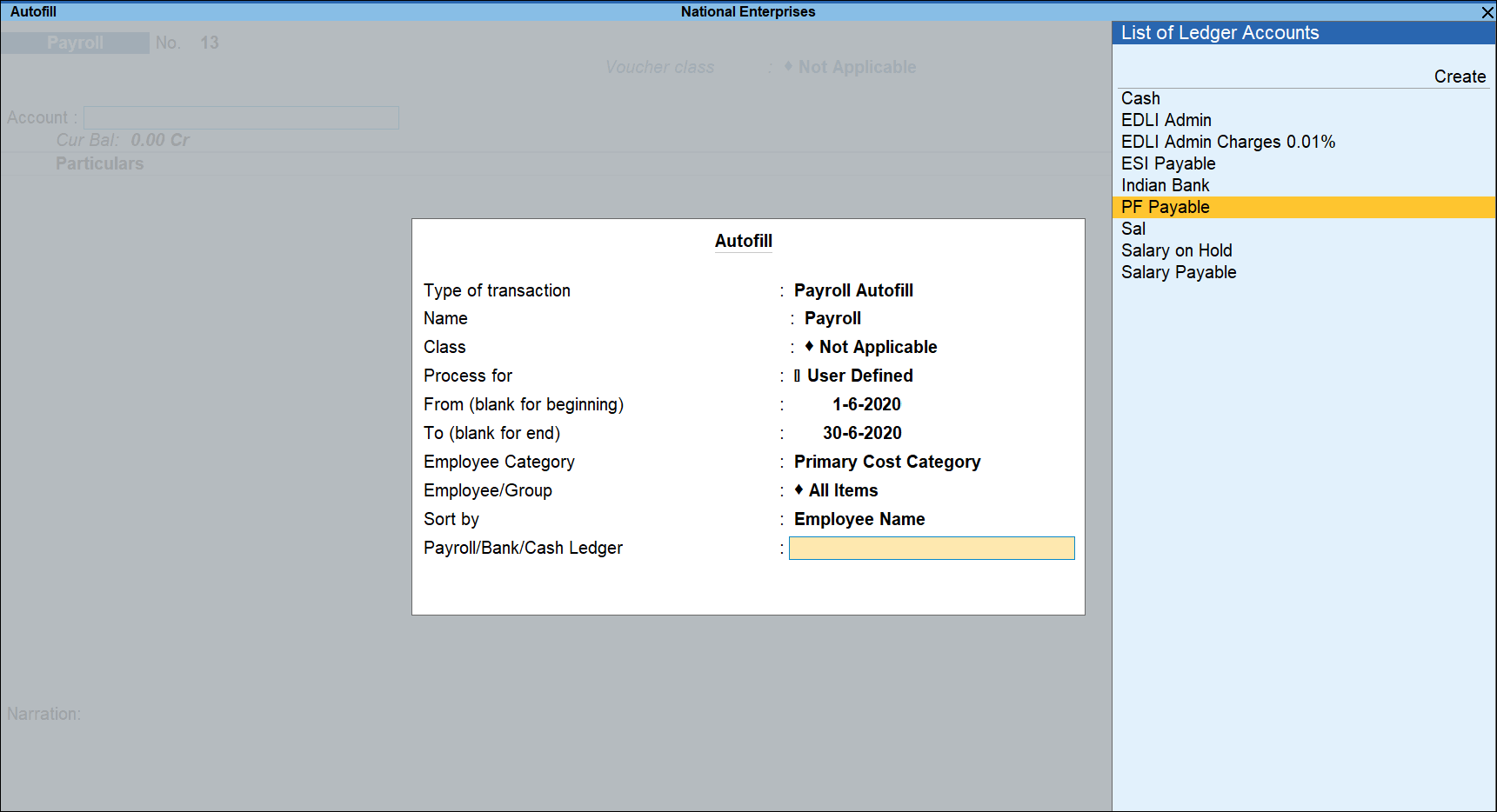The image size is (1497, 812).
Task: Click the To date 30-6-2020
Action: point(862,433)
